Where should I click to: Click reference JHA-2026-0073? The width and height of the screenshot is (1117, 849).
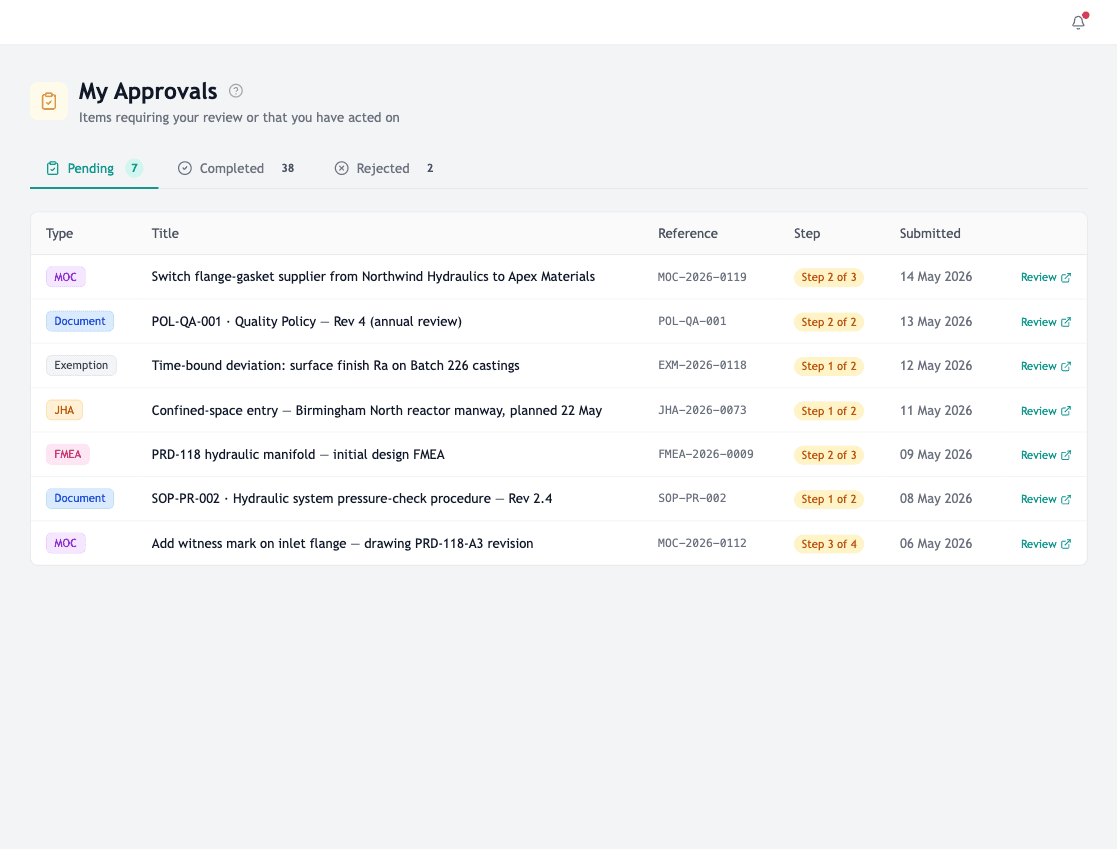(x=702, y=410)
